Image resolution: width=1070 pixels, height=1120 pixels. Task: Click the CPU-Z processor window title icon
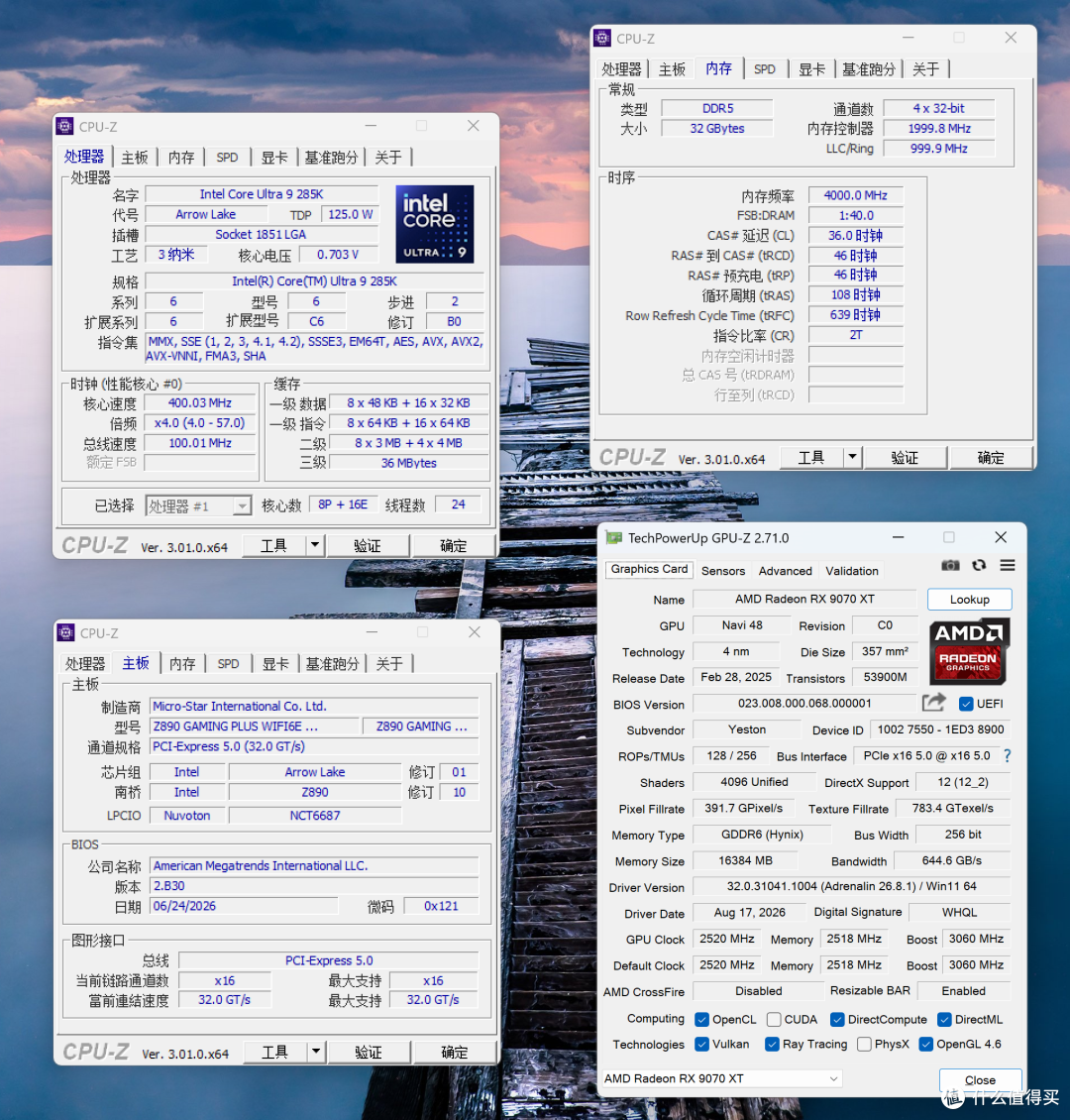(65, 127)
